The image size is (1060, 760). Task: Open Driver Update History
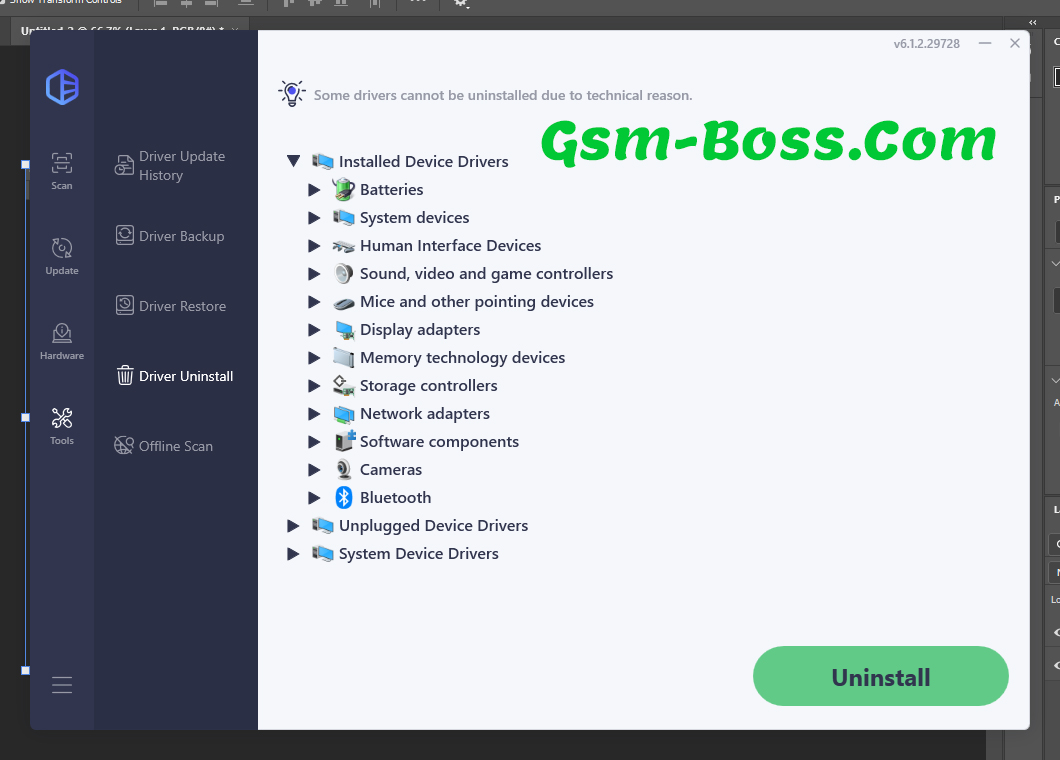[170, 166]
